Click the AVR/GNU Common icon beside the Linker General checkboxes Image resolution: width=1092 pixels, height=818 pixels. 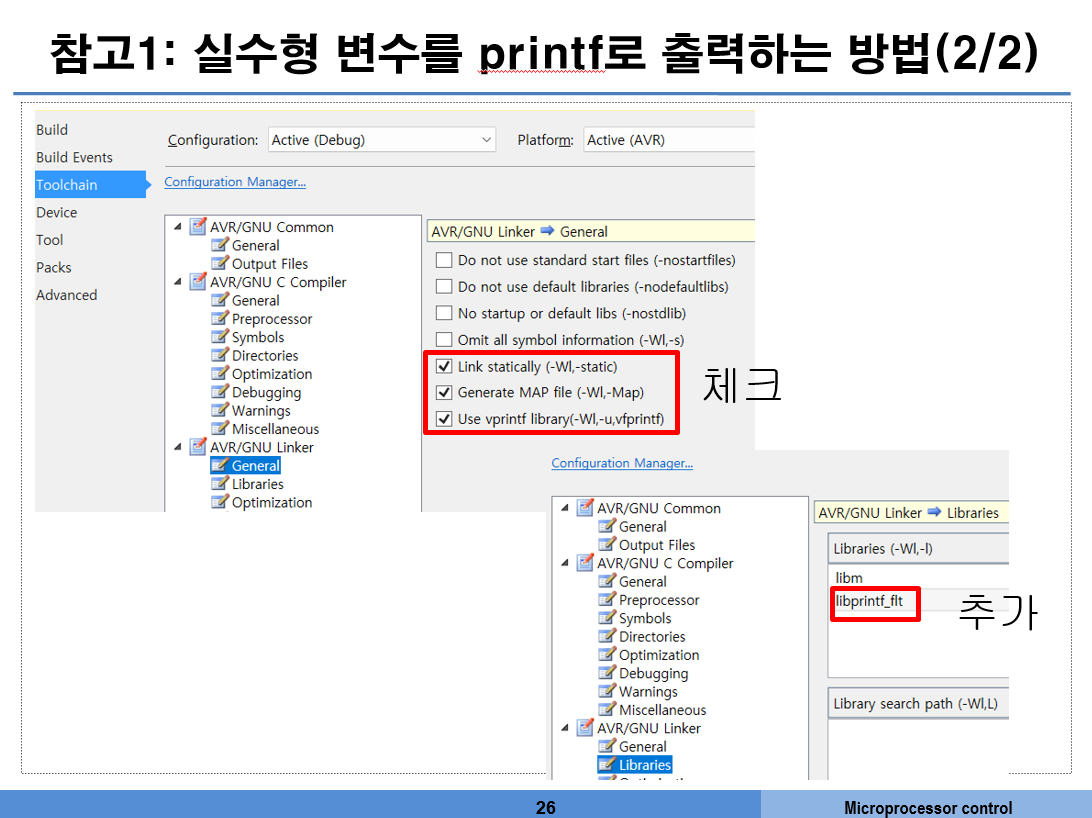coord(198,227)
